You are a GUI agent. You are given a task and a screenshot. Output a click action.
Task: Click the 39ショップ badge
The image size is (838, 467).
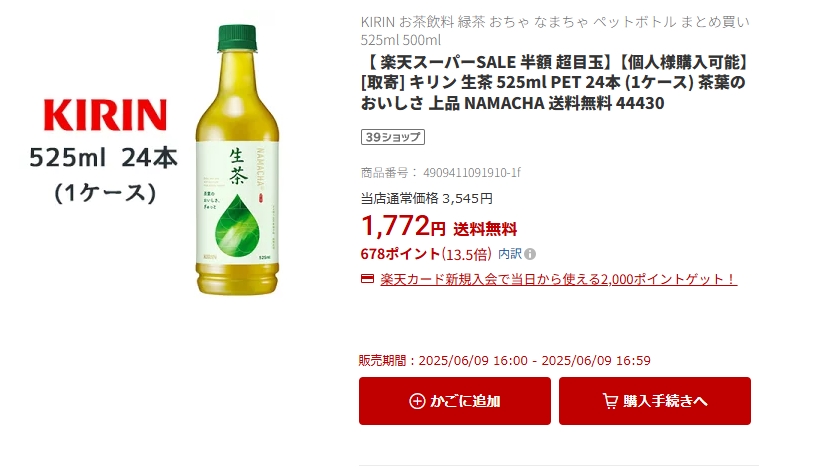(x=393, y=137)
